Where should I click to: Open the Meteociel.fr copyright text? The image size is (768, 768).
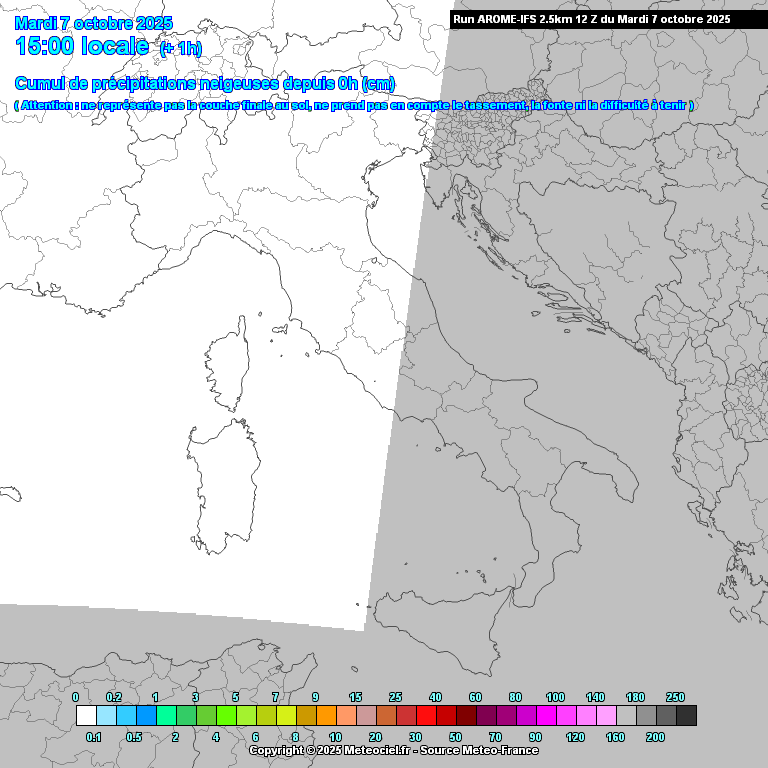[x=393, y=750]
